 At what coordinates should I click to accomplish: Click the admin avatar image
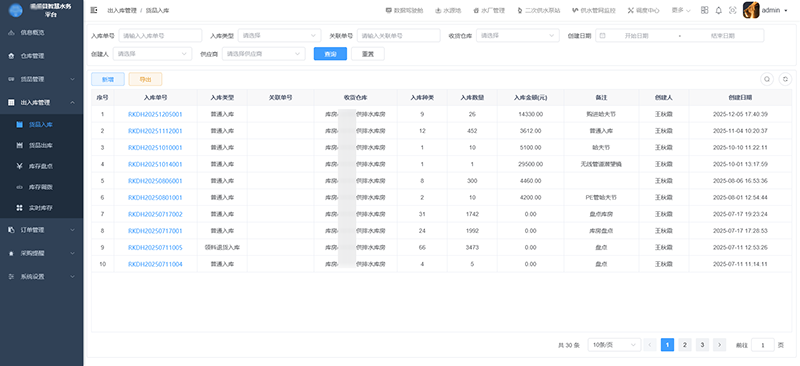tap(751, 10)
